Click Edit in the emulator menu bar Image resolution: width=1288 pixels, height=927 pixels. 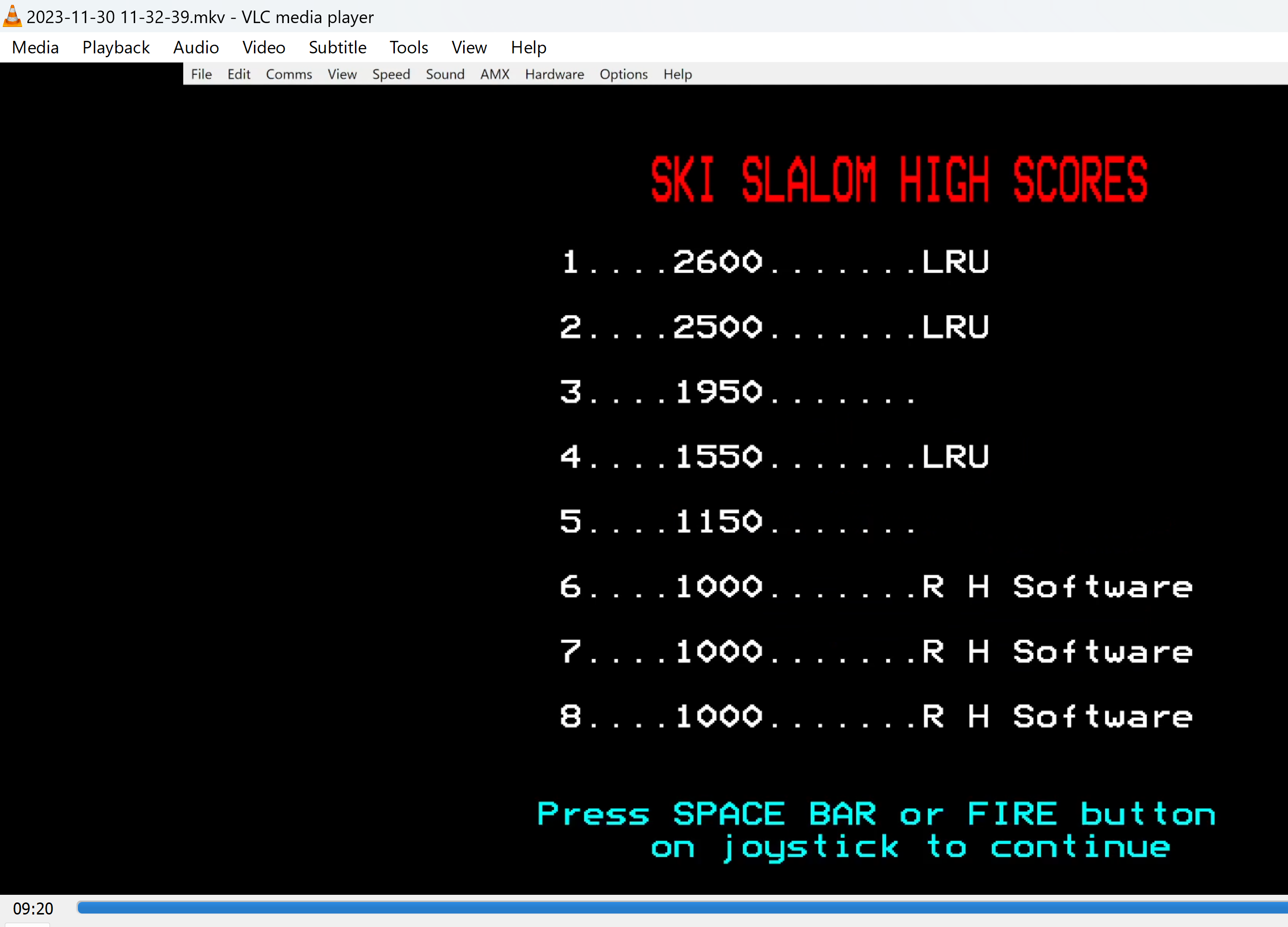239,75
